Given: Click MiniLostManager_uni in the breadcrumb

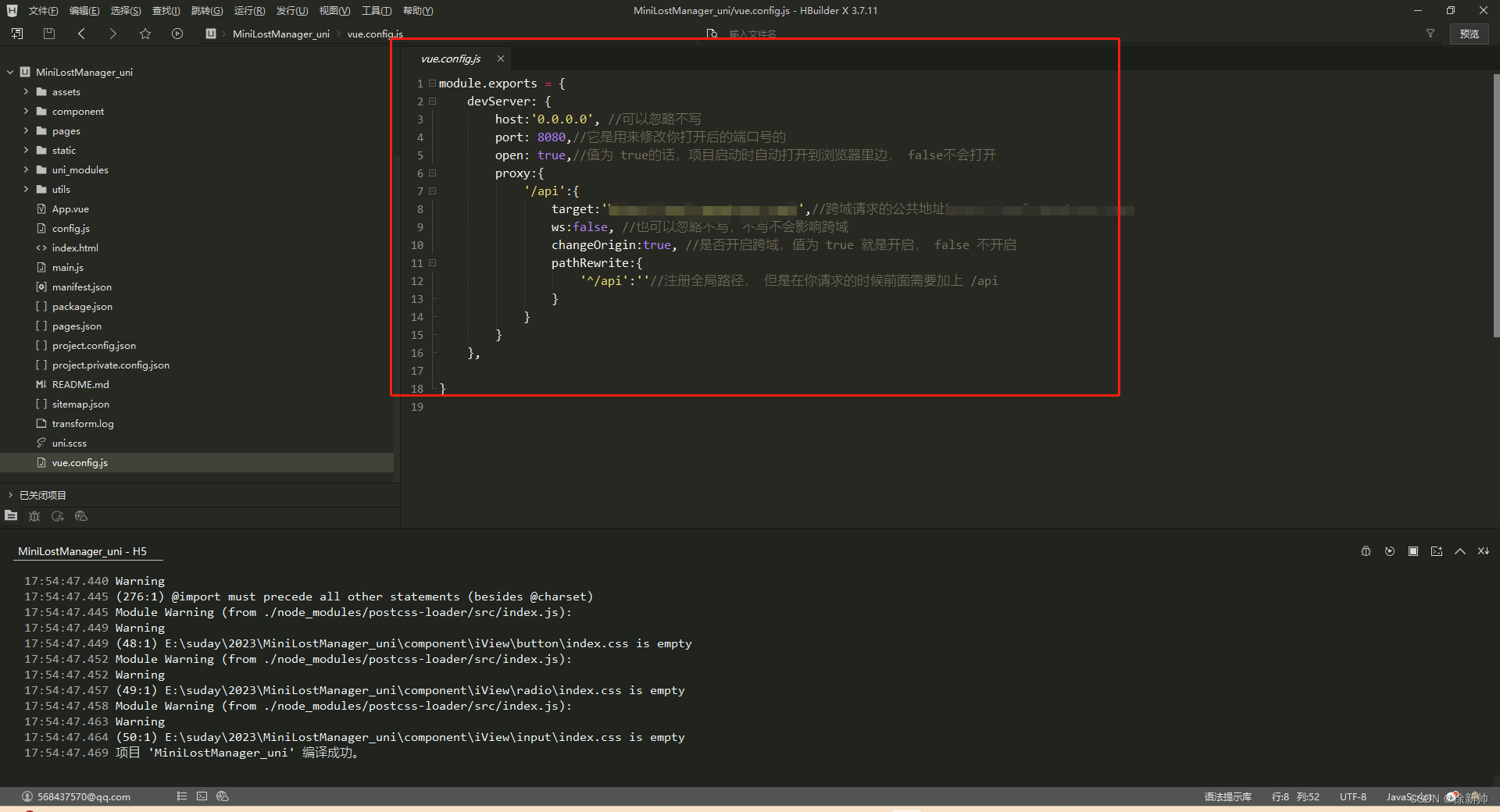Looking at the screenshot, I should (281, 34).
